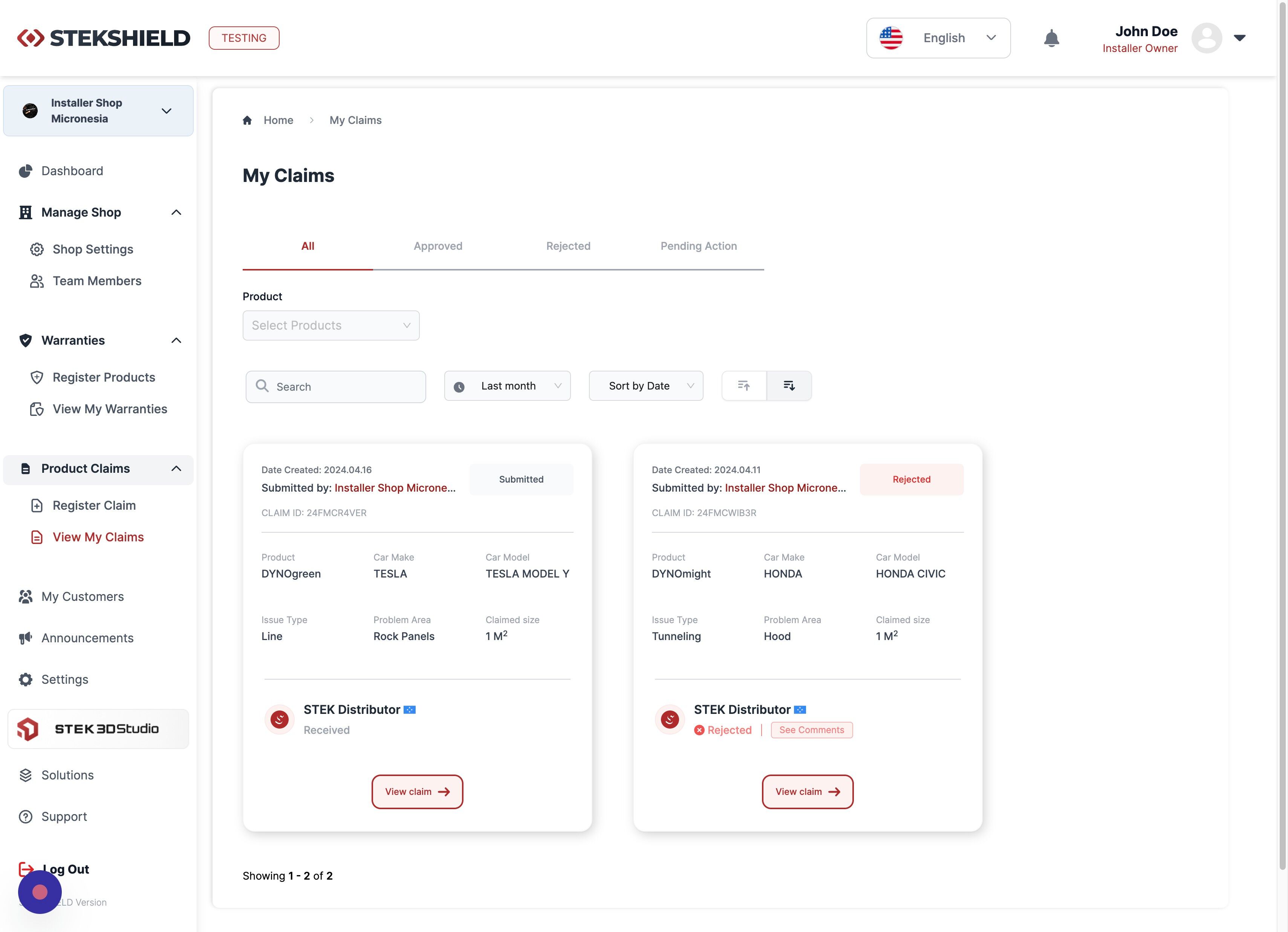
Task: Click the US flag icon
Action: [890, 38]
